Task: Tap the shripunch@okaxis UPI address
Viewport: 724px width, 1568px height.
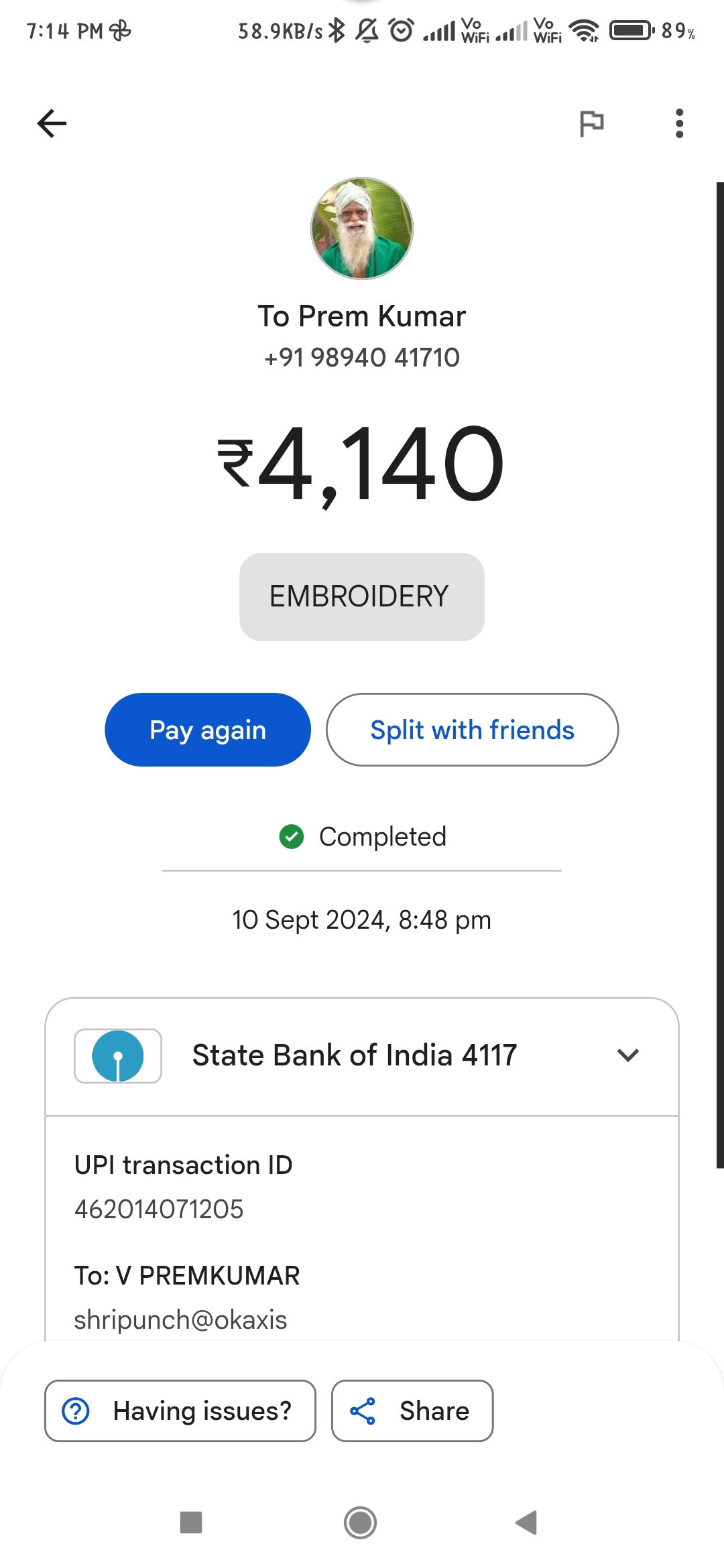Action: pyautogui.click(x=180, y=1319)
